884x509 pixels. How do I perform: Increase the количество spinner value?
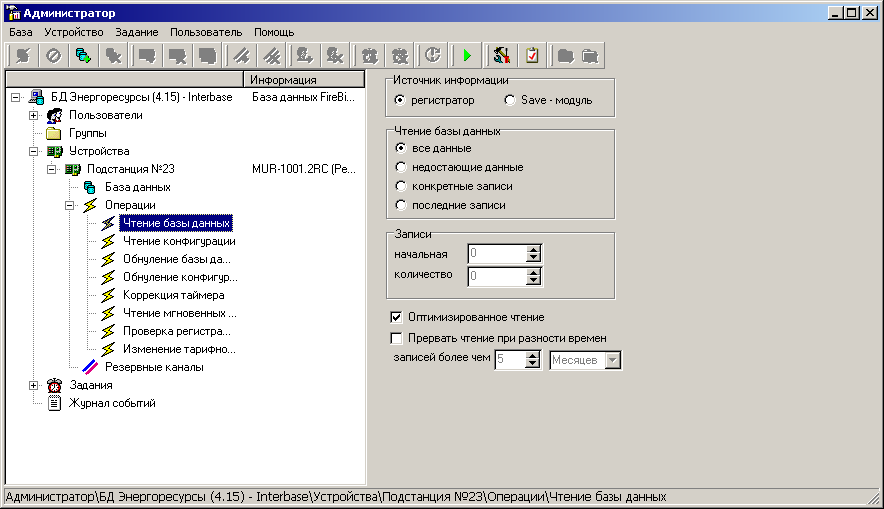(533, 272)
